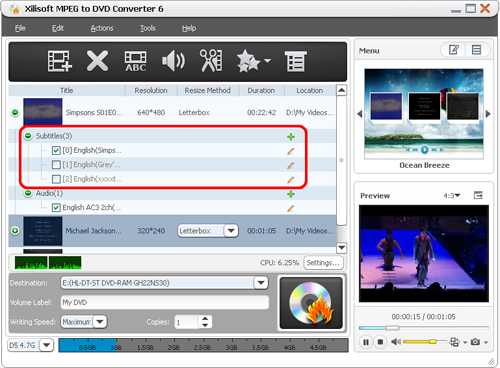Sort by the Resize Method column header
Screen dimensions: 500x368
[x=207, y=90]
